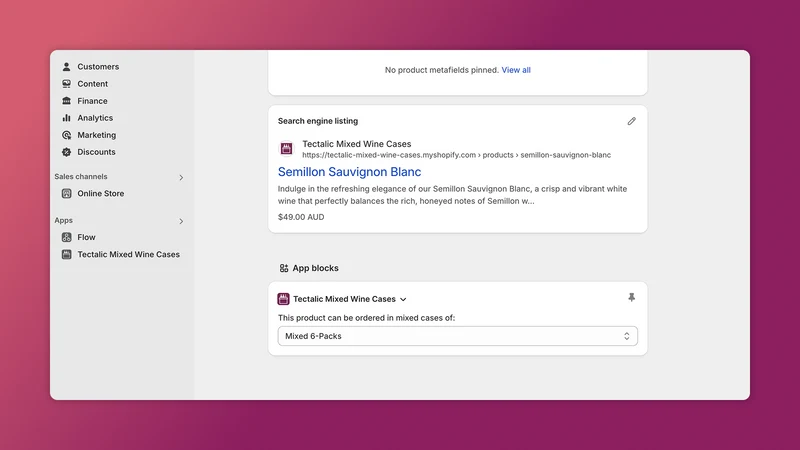Click the Flow app icon
Viewport: 800px width, 450px height.
[x=66, y=237]
